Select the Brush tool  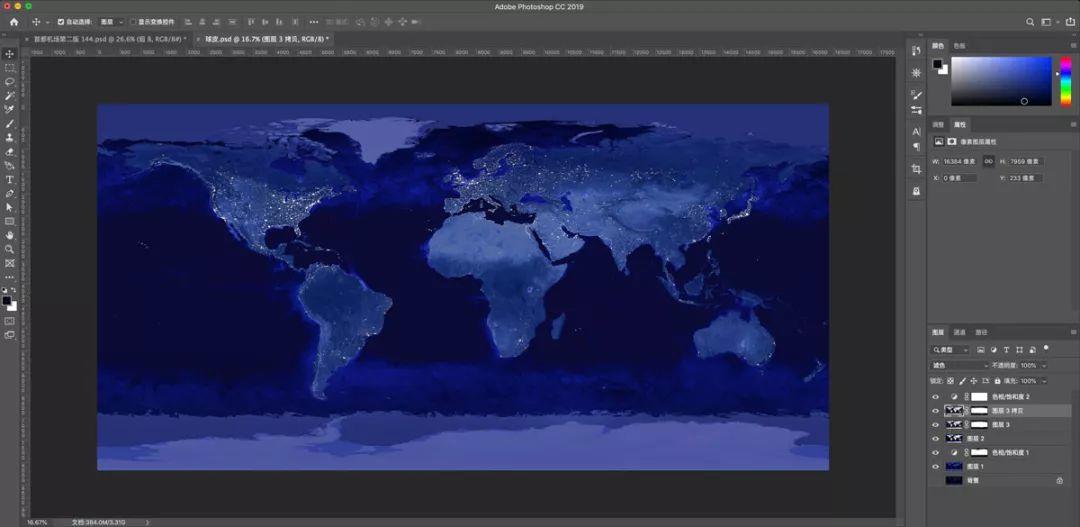pos(10,124)
